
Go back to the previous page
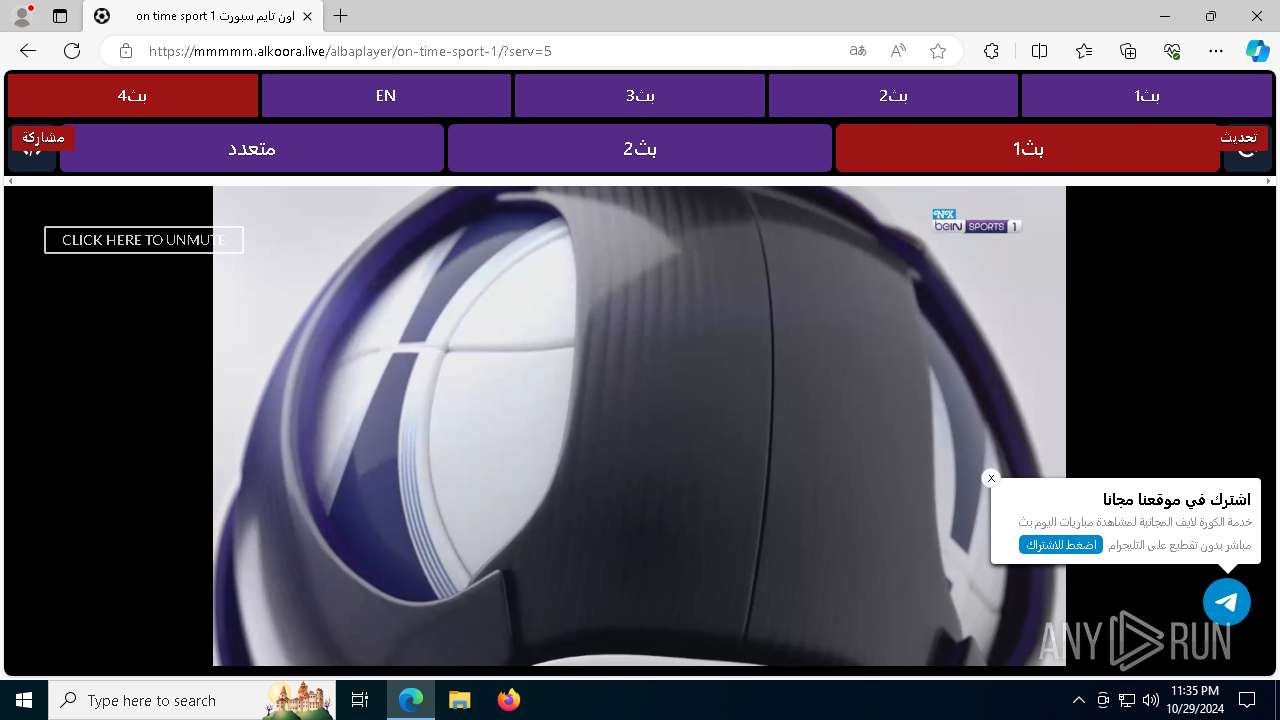tap(28, 51)
